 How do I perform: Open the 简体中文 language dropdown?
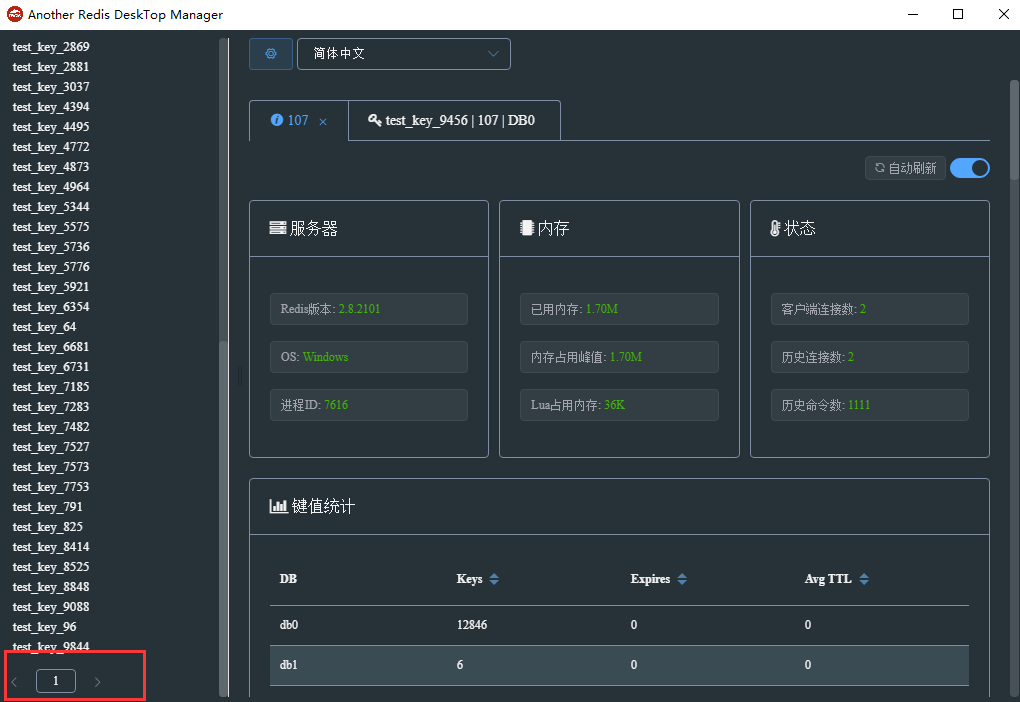(x=404, y=53)
